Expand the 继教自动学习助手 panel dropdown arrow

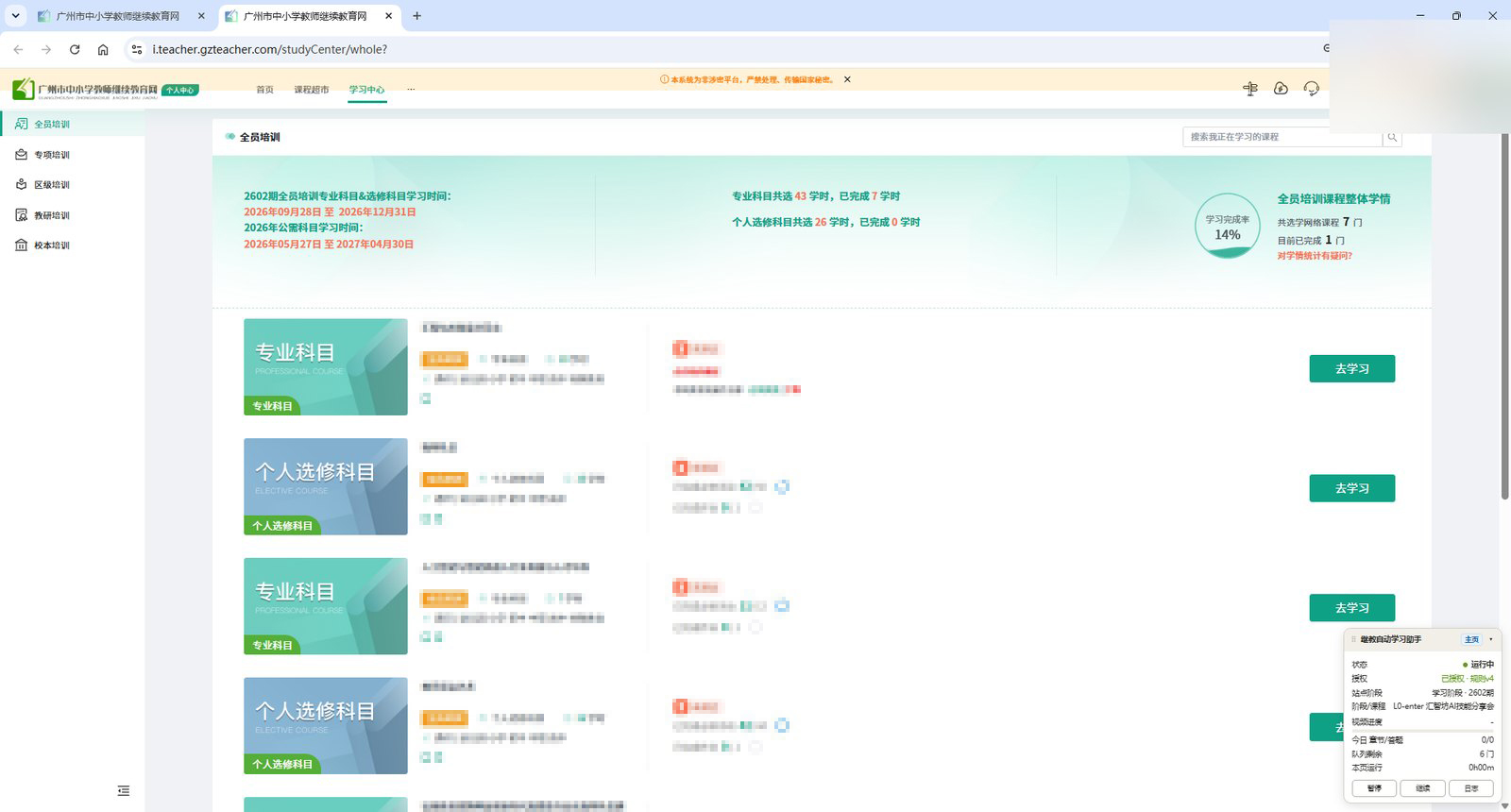click(x=1491, y=639)
